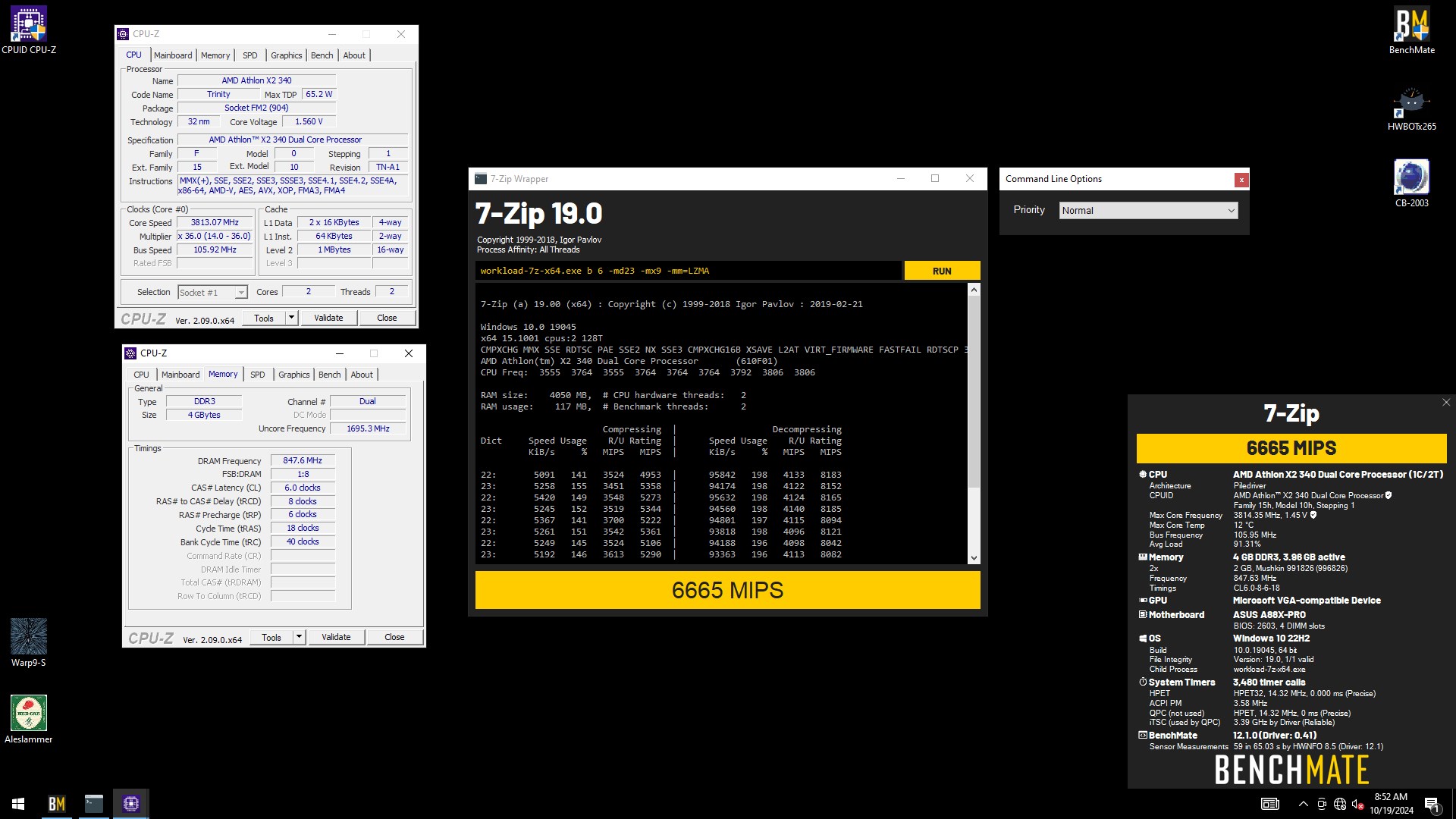Click the Motherboard icon in BenchMate panel
This screenshot has height=819, width=1456.
(1143, 615)
